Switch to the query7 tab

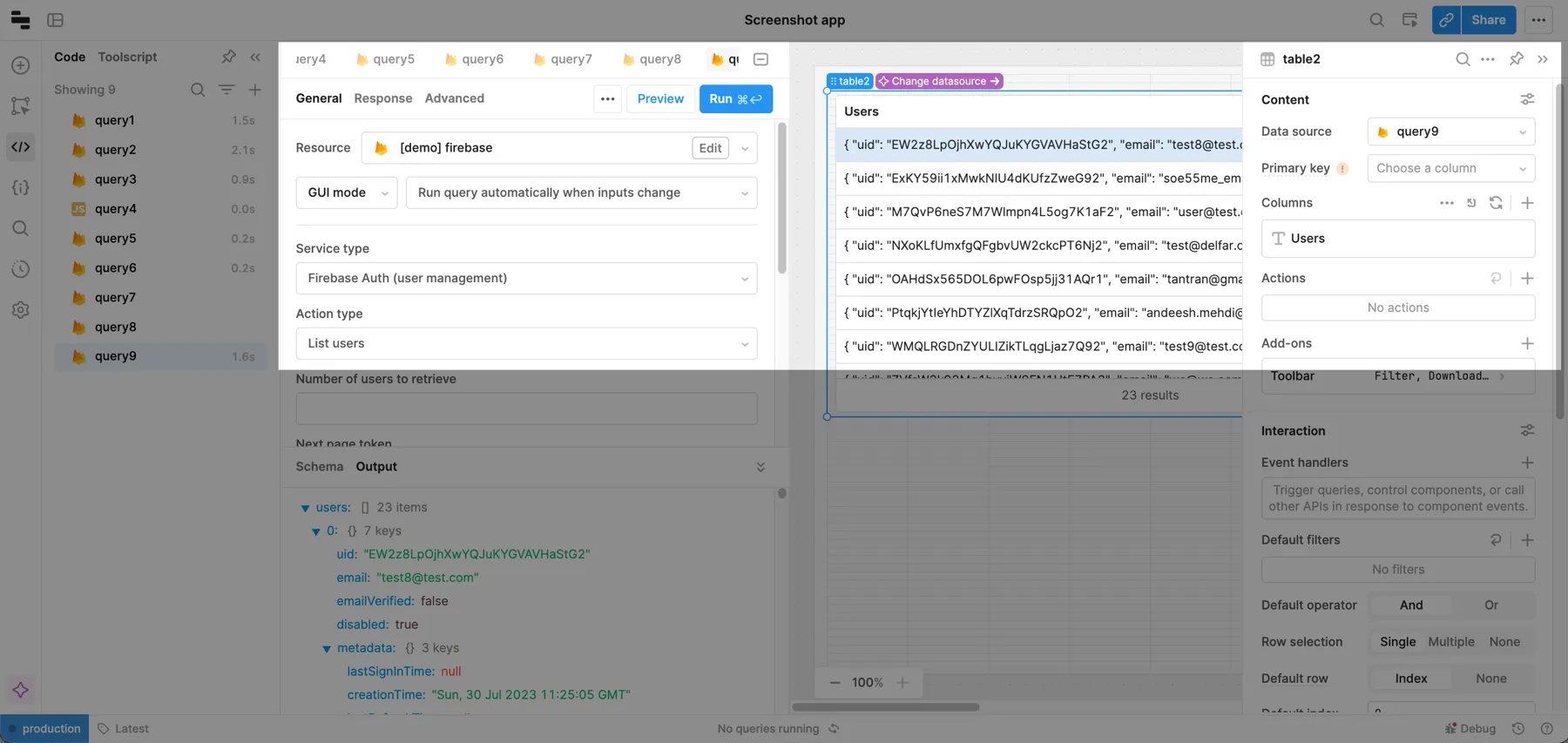(x=563, y=59)
